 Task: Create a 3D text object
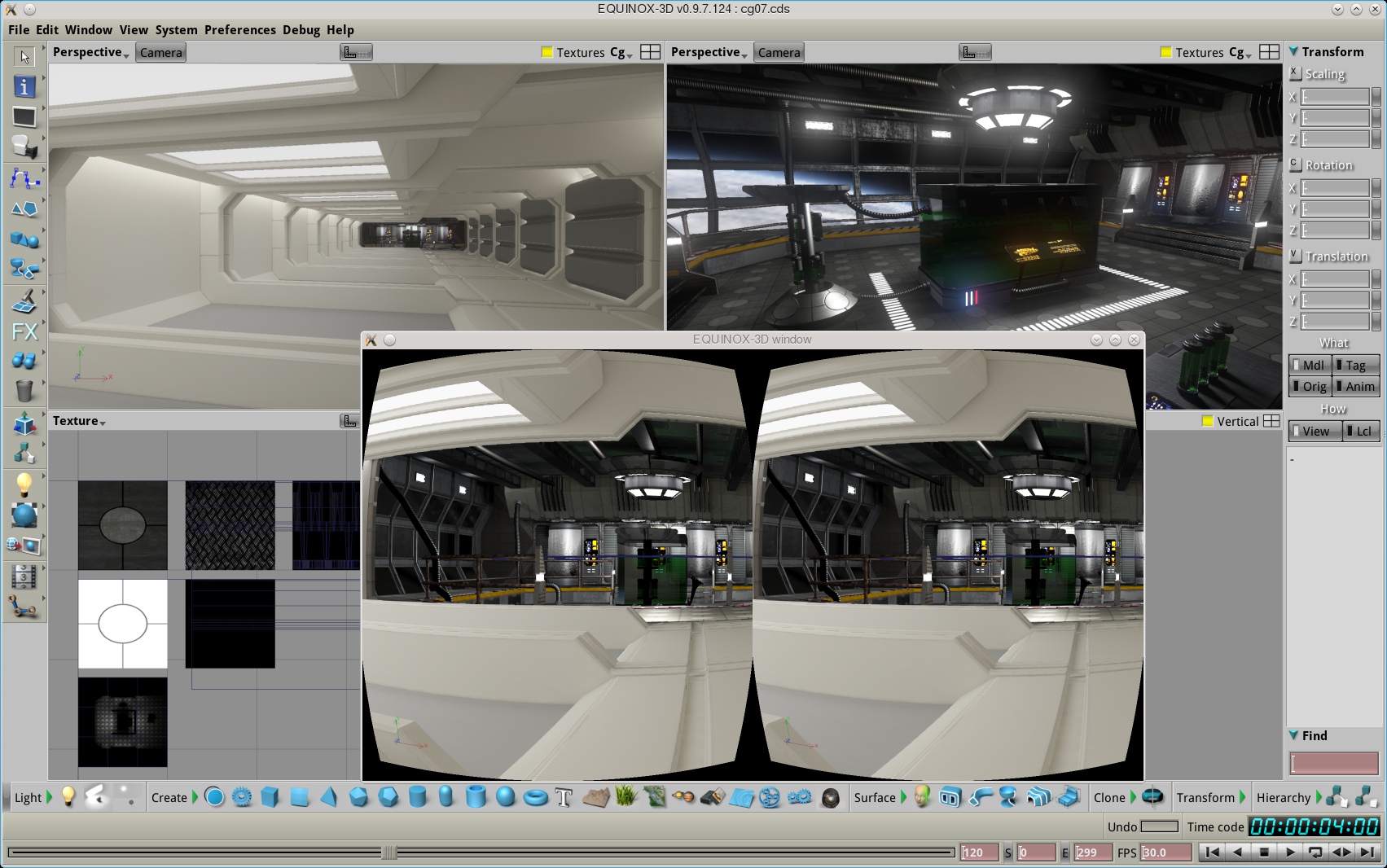pyautogui.click(x=564, y=798)
